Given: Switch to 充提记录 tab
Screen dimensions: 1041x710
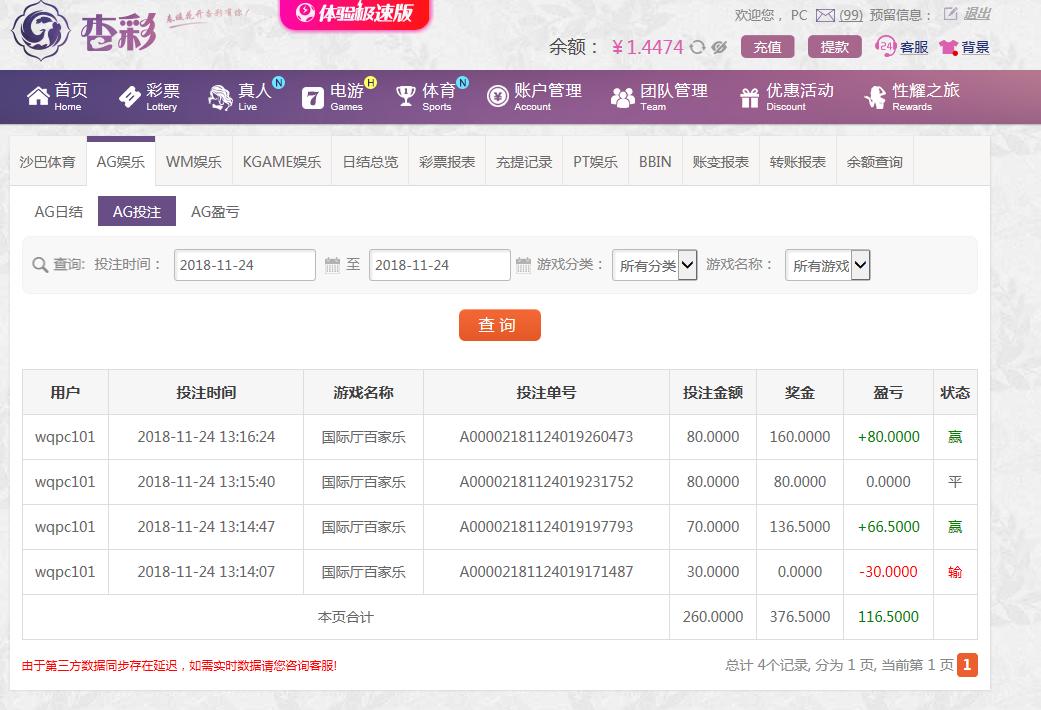Looking at the screenshot, I should click(524, 162).
